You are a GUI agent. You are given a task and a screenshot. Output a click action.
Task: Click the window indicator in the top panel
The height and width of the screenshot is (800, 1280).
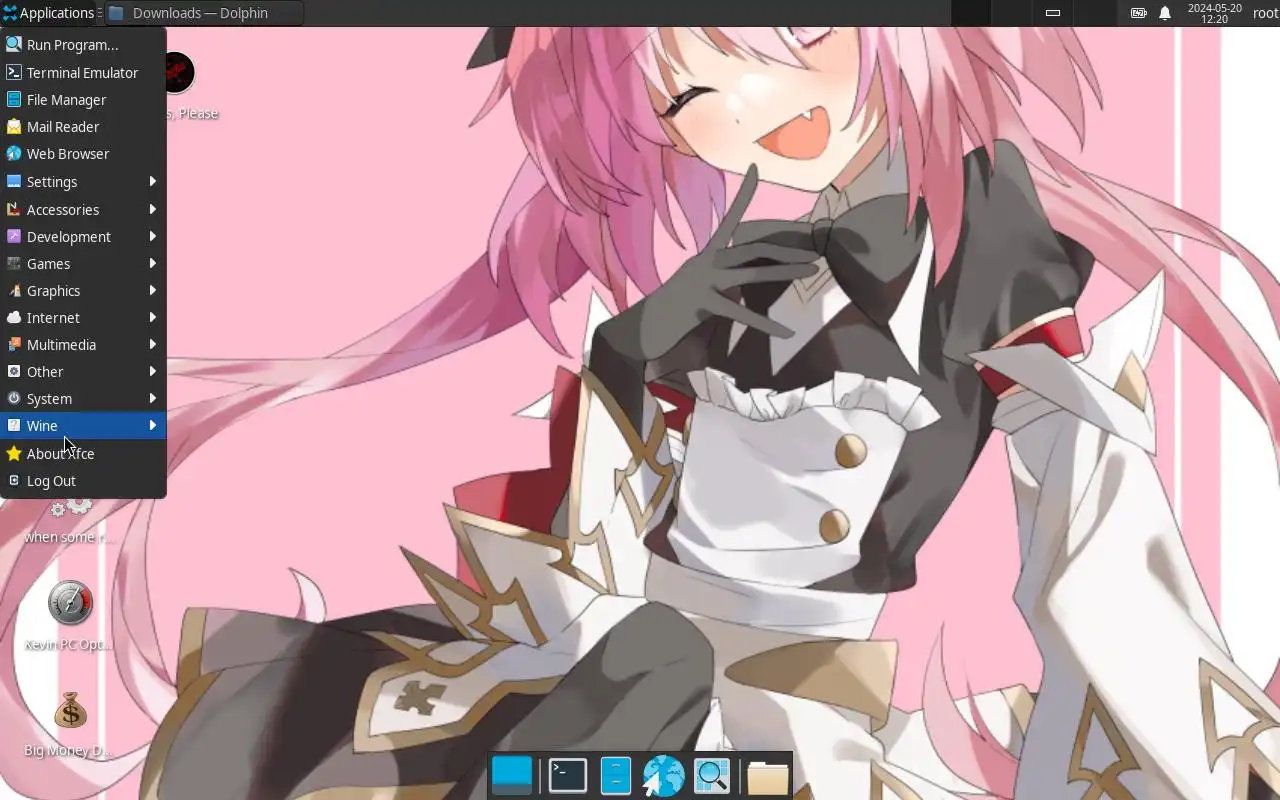pyautogui.click(x=1052, y=13)
